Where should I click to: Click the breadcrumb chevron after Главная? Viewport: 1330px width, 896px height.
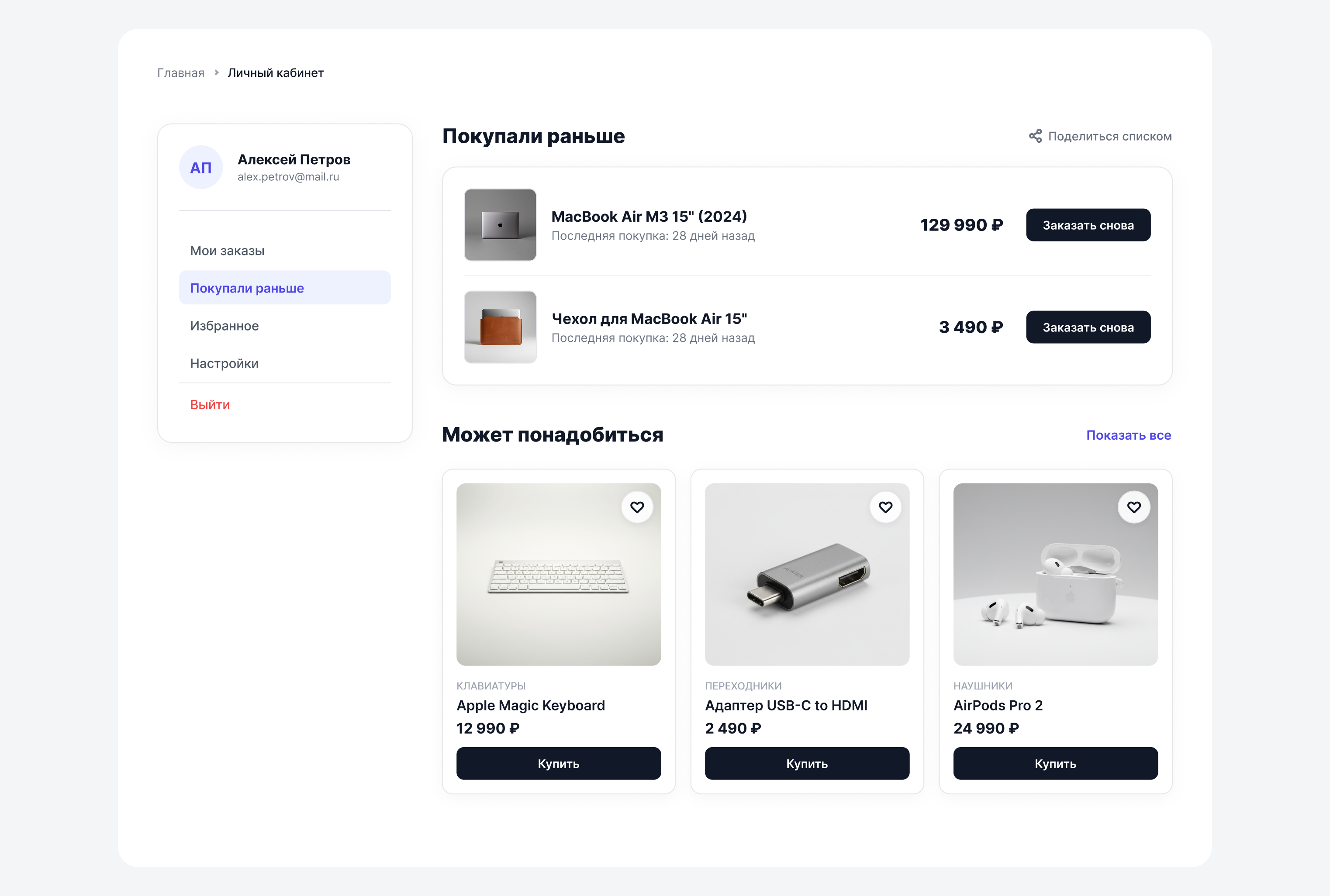(217, 72)
